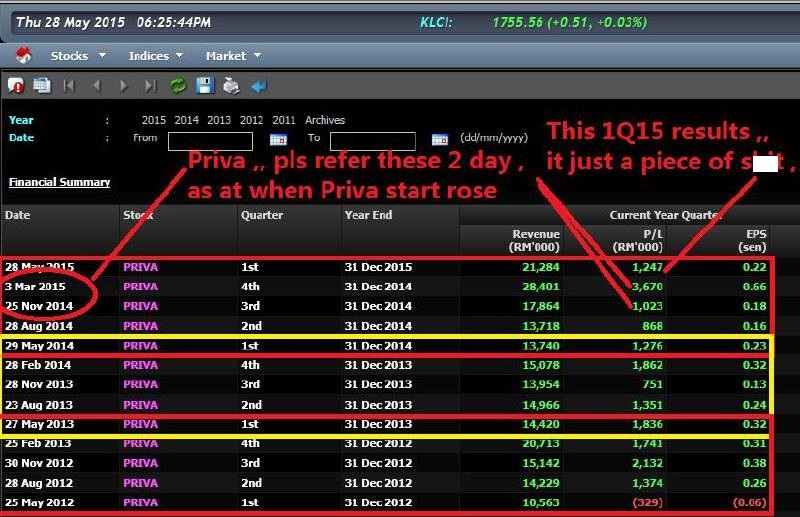
Task: Click the blue back arrow icon
Action: (259, 86)
